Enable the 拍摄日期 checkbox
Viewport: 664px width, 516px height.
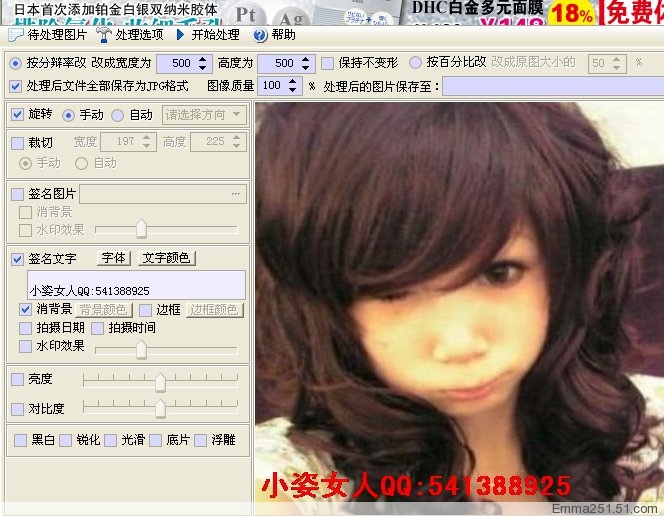coord(25,328)
